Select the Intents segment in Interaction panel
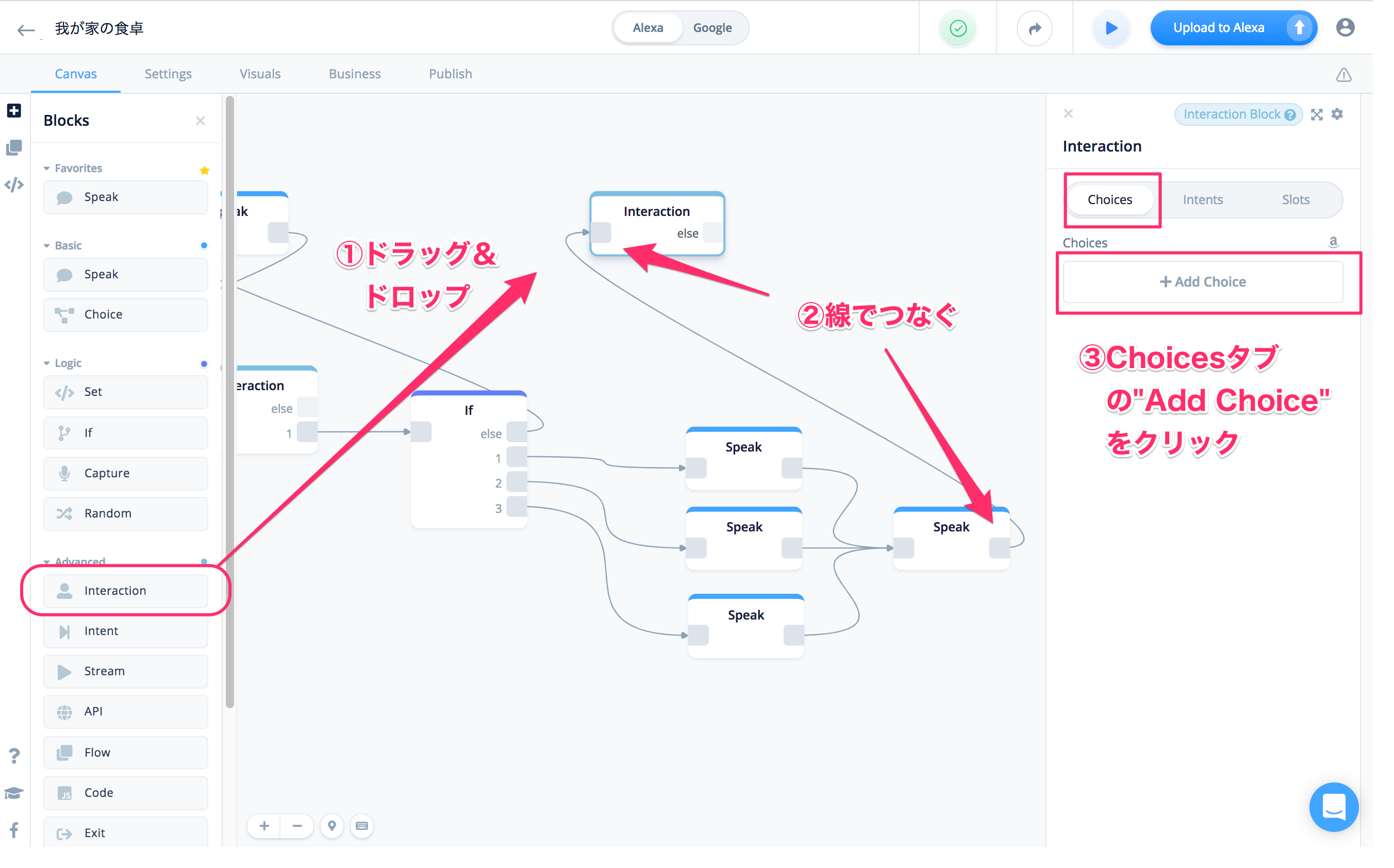Image resolution: width=1394 pixels, height=868 pixels. pyautogui.click(x=1202, y=199)
